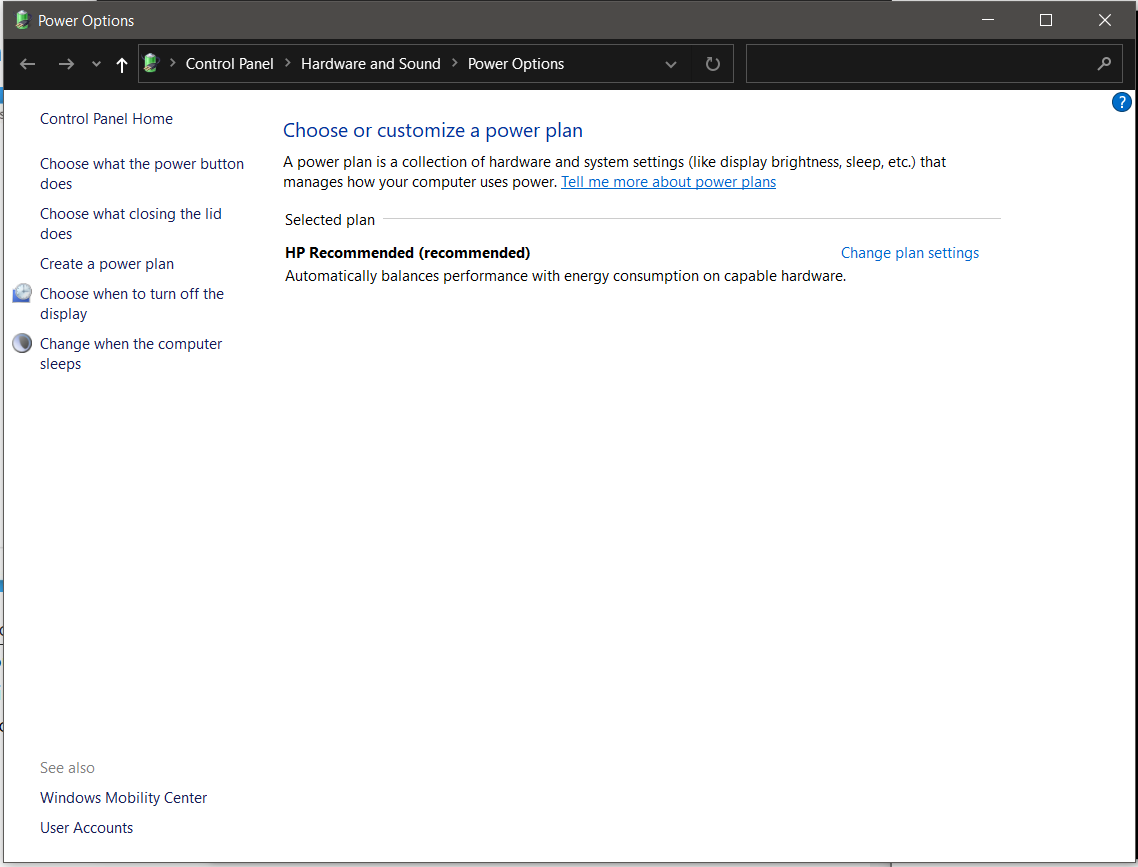Screen dimensions: 1138x867
Task: Open Help via the blue question mark
Action: 1121,102
